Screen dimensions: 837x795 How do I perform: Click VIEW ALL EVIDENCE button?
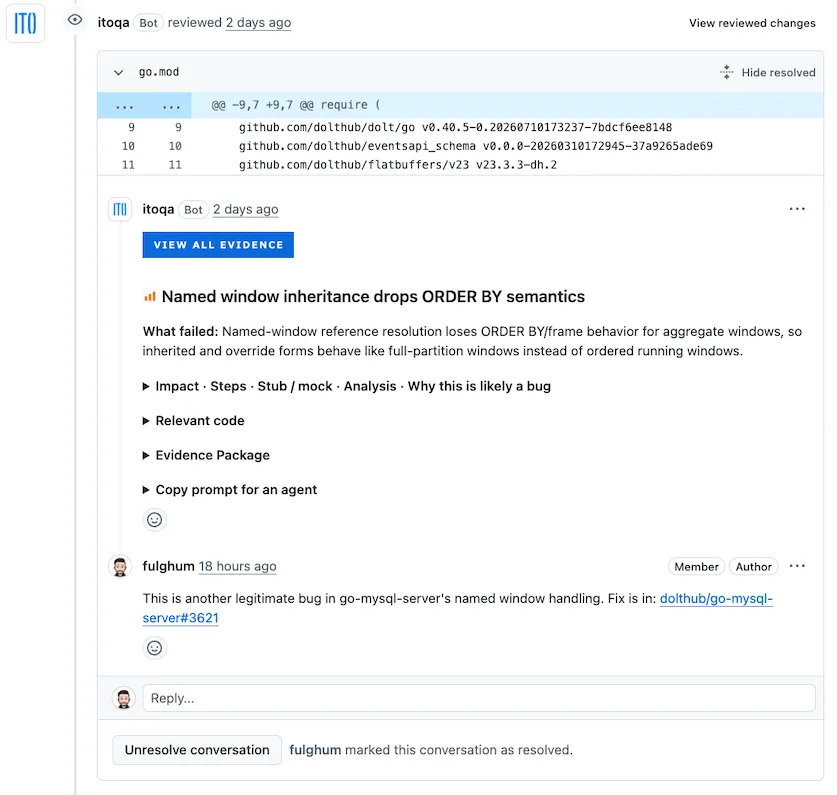(x=218, y=245)
